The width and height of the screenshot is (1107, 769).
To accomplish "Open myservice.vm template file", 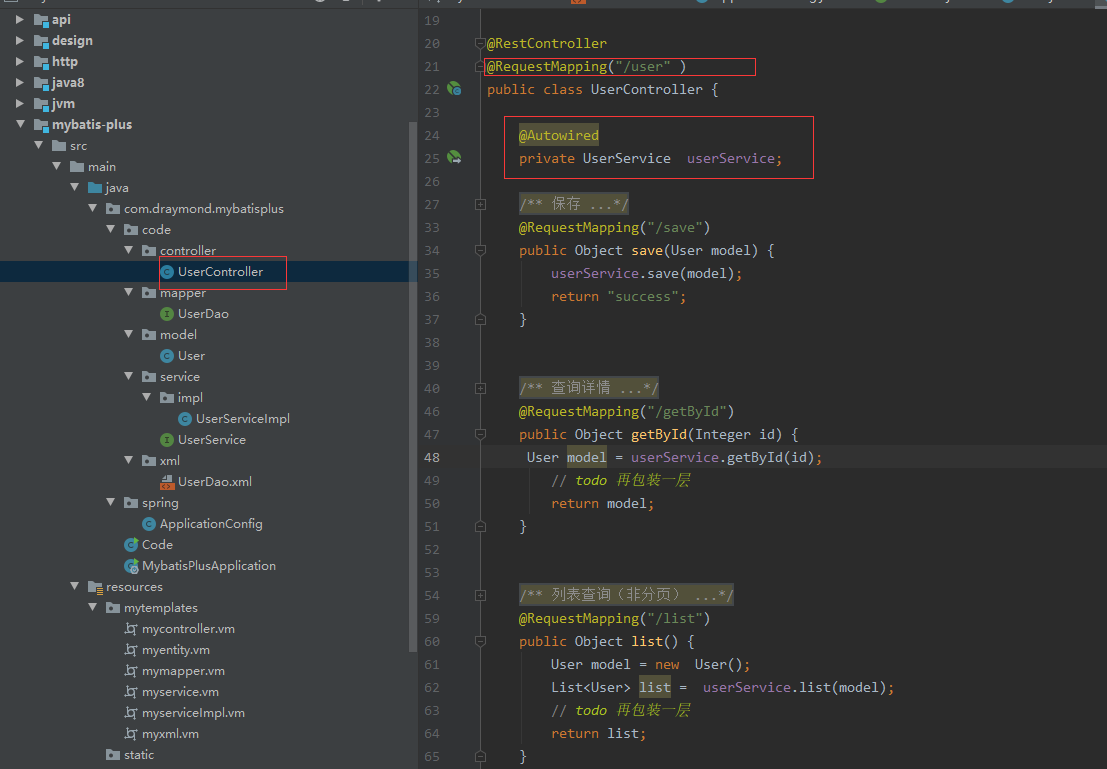I will (180, 692).
